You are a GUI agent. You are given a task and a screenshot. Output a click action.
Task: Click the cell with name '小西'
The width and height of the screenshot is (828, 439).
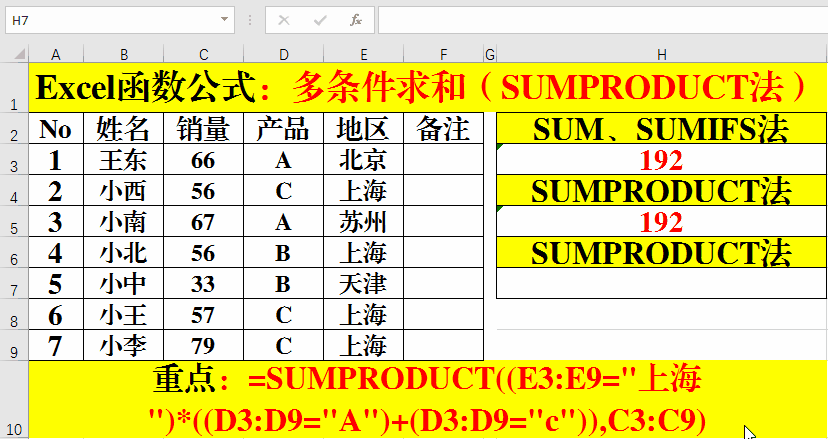tap(124, 191)
